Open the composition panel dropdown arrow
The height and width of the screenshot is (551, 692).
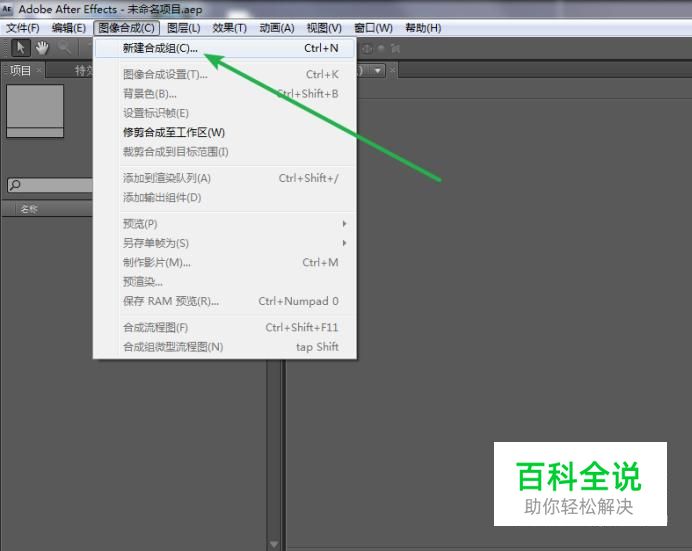(377, 71)
